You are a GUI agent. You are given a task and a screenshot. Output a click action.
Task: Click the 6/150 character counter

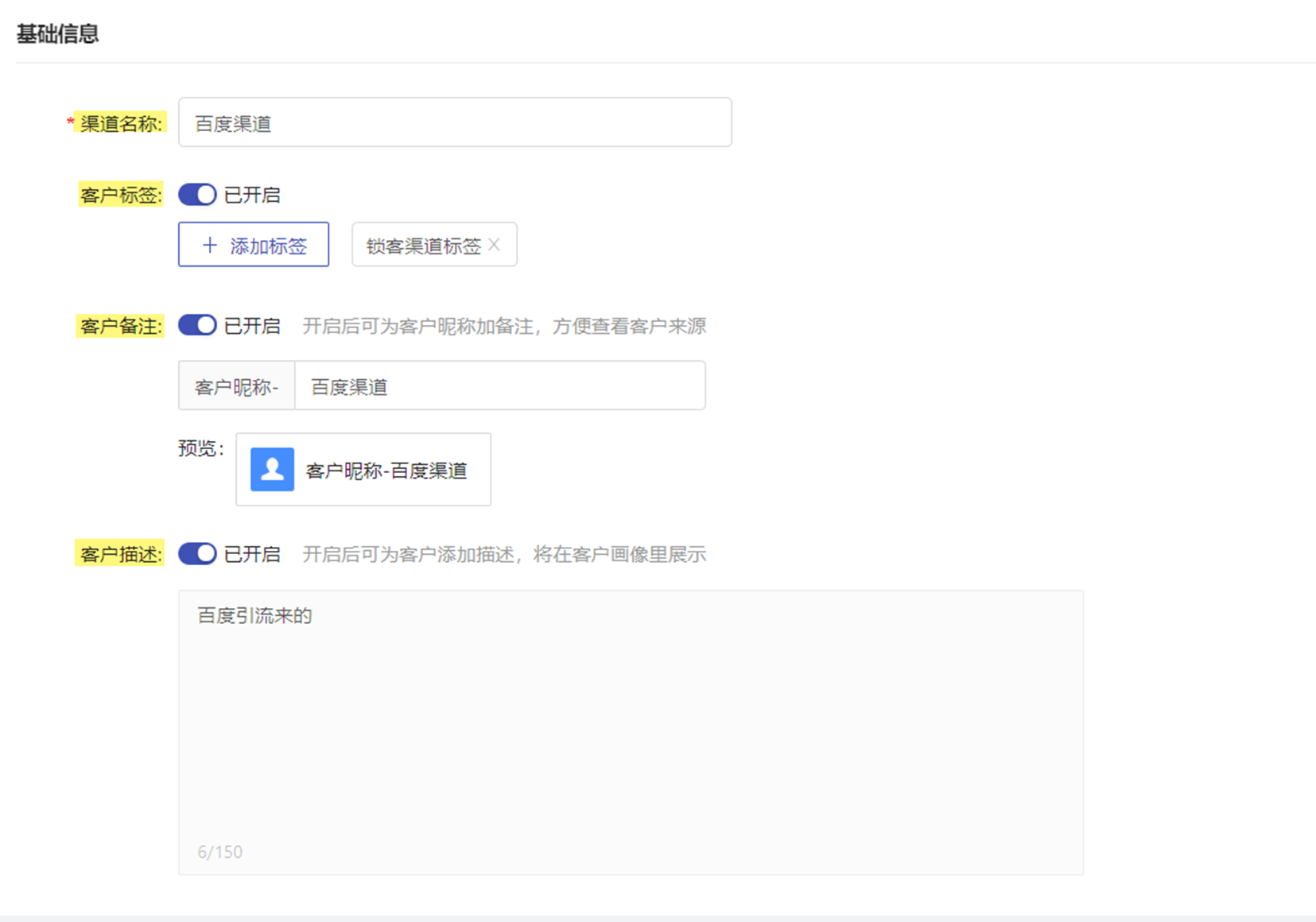(220, 852)
